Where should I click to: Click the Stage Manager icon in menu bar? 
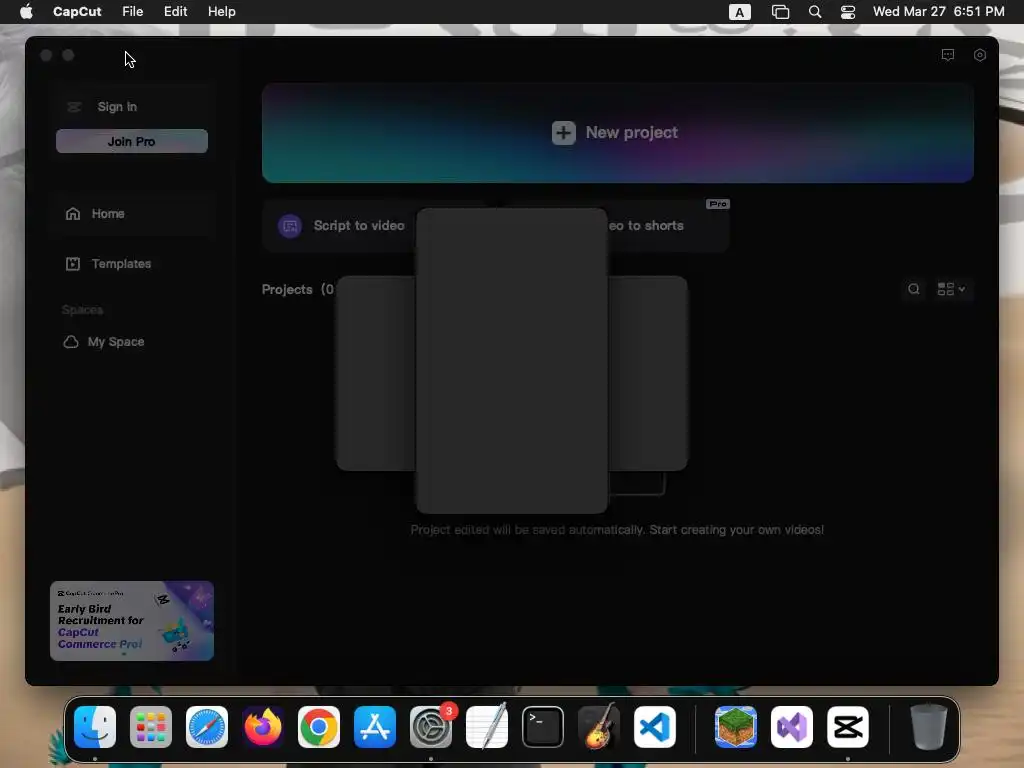(780, 12)
